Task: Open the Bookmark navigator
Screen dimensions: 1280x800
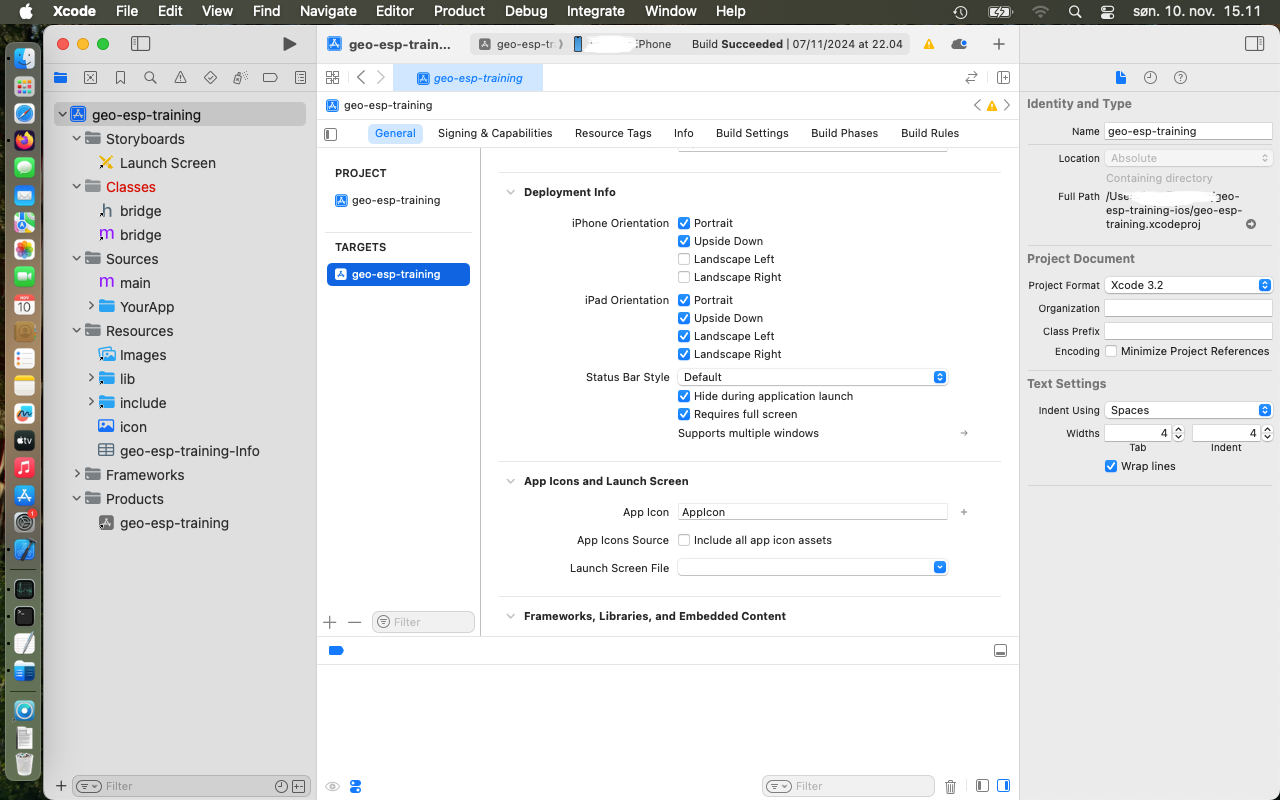Action: (120, 77)
